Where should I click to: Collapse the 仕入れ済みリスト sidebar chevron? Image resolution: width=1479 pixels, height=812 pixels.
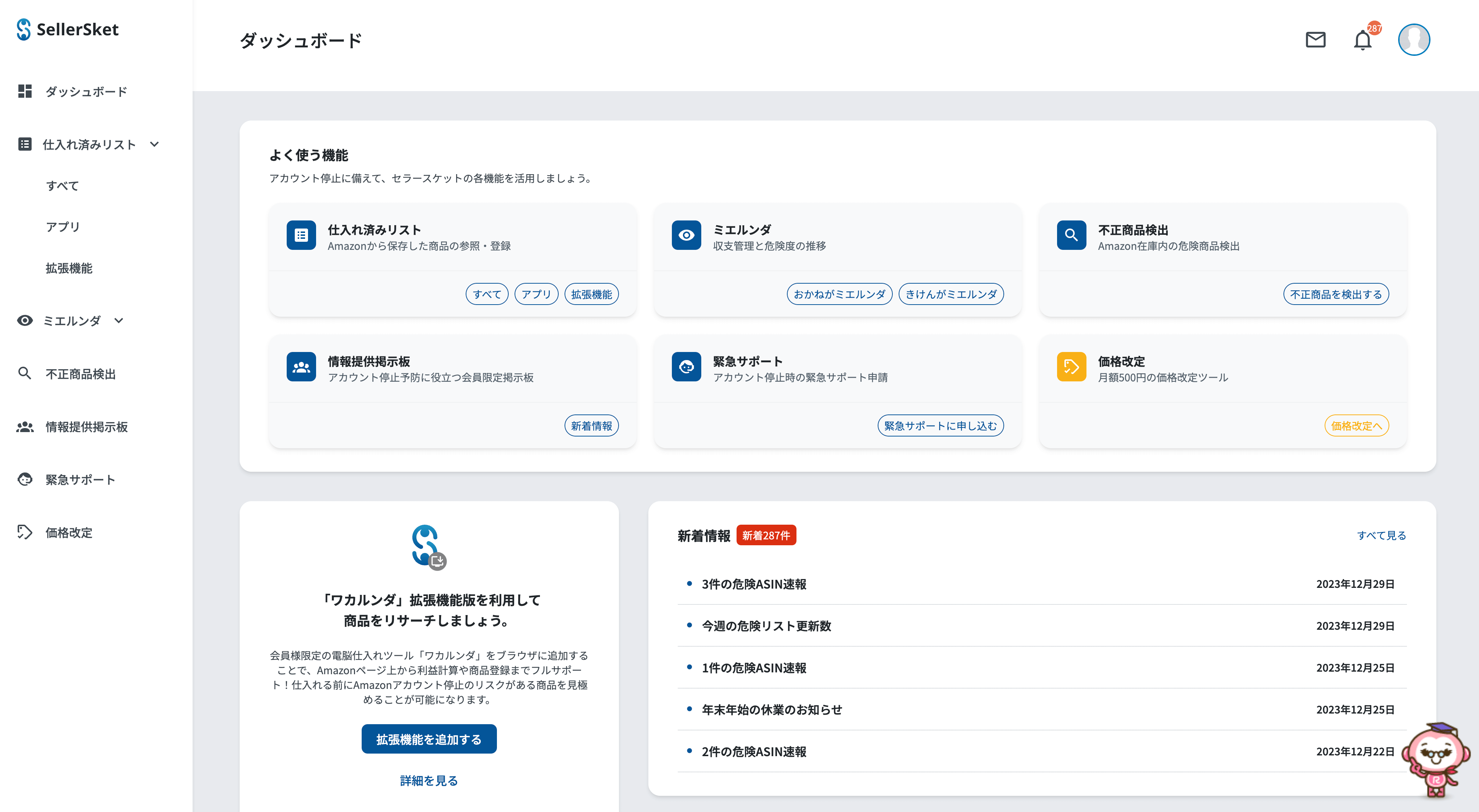(154, 144)
